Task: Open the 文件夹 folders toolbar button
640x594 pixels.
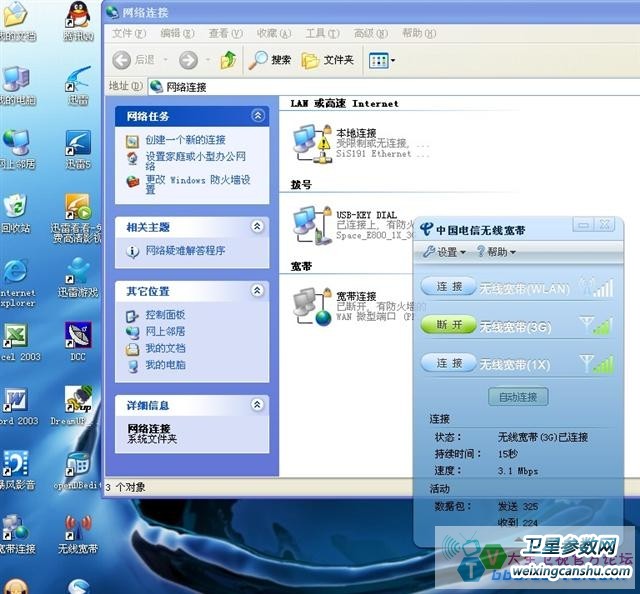Action: tap(327, 60)
